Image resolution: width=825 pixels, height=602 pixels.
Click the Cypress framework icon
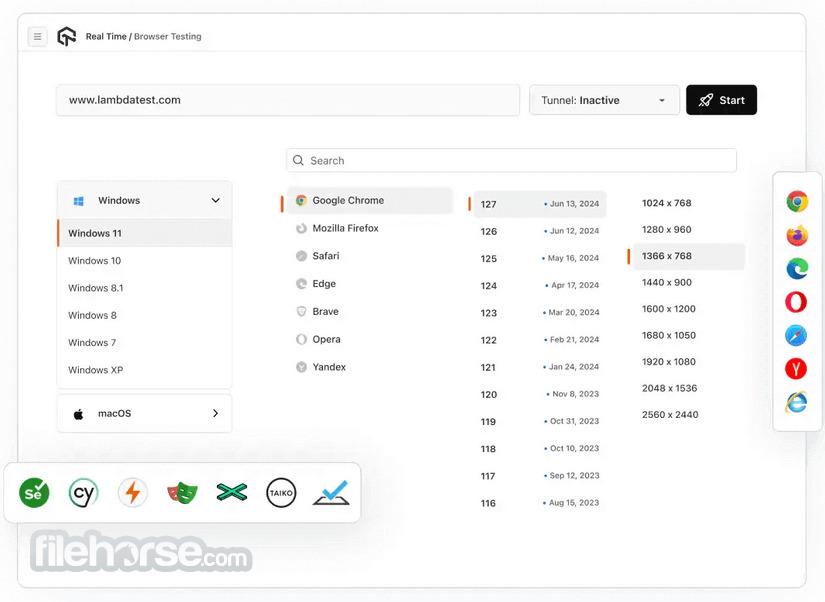[84, 493]
